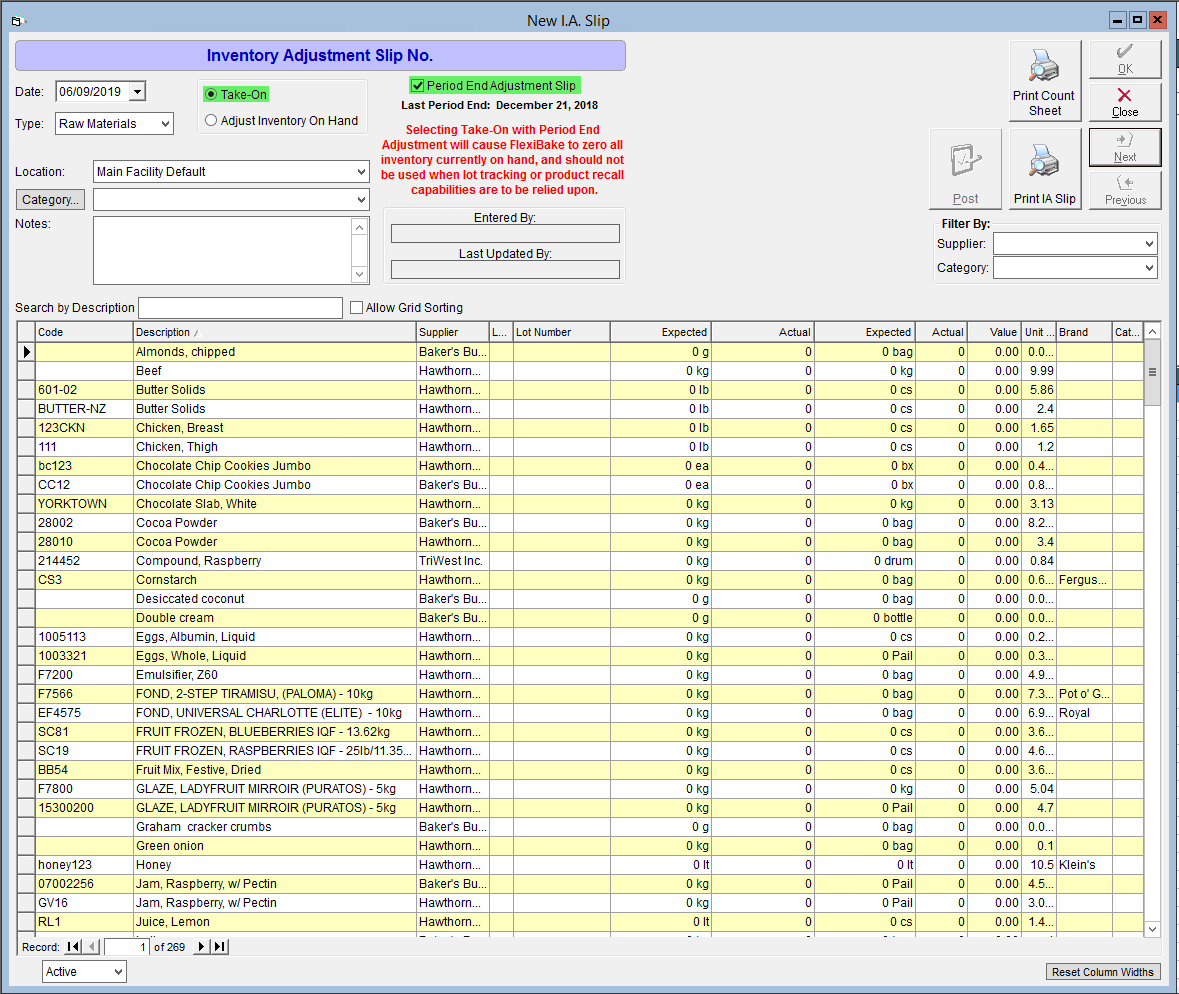Image resolution: width=1179 pixels, height=994 pixels.
Task: Click inside the Notes text area
Action: (223, 250)
